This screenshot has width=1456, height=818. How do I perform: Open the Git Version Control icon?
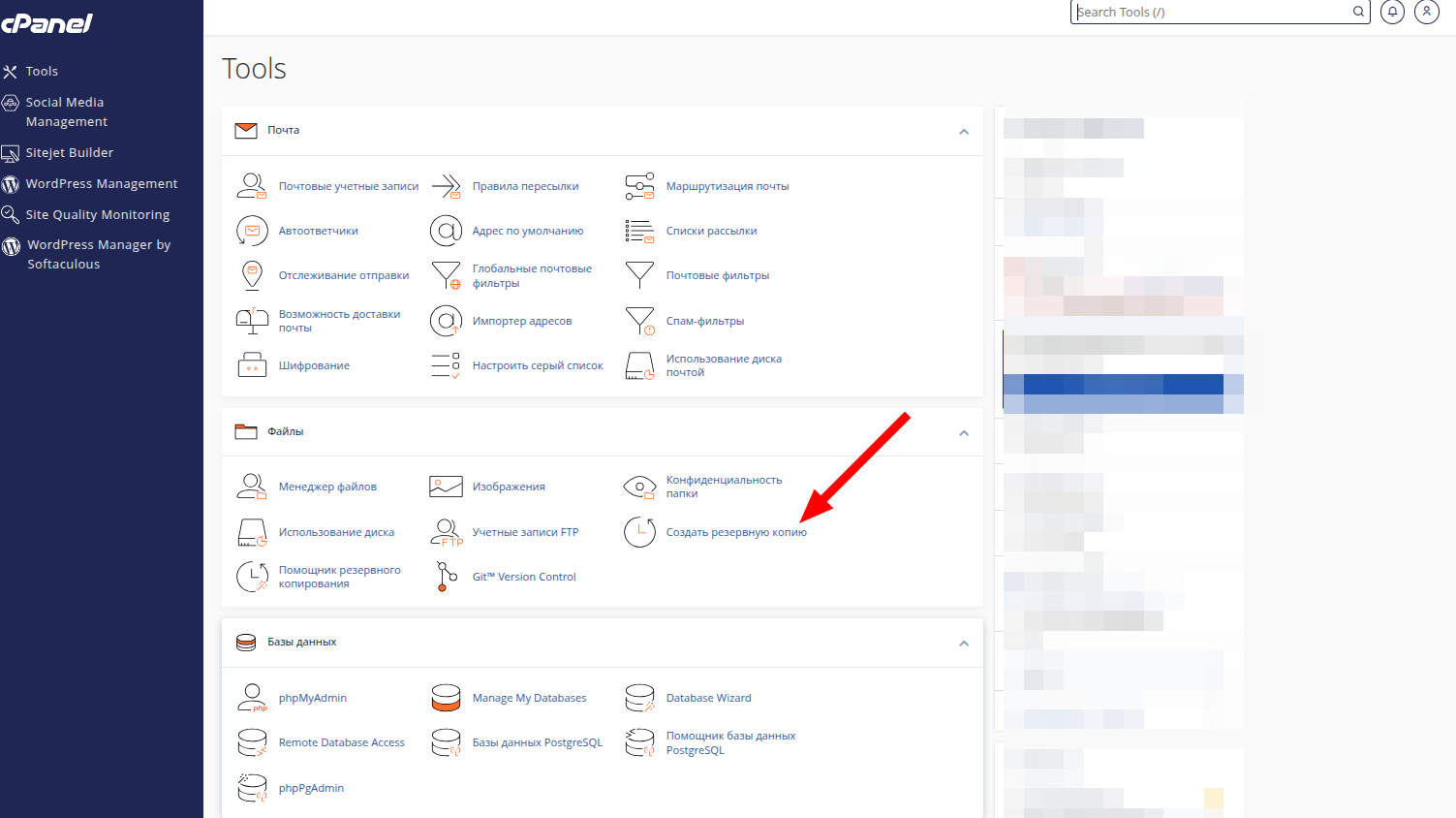(446, 577)
